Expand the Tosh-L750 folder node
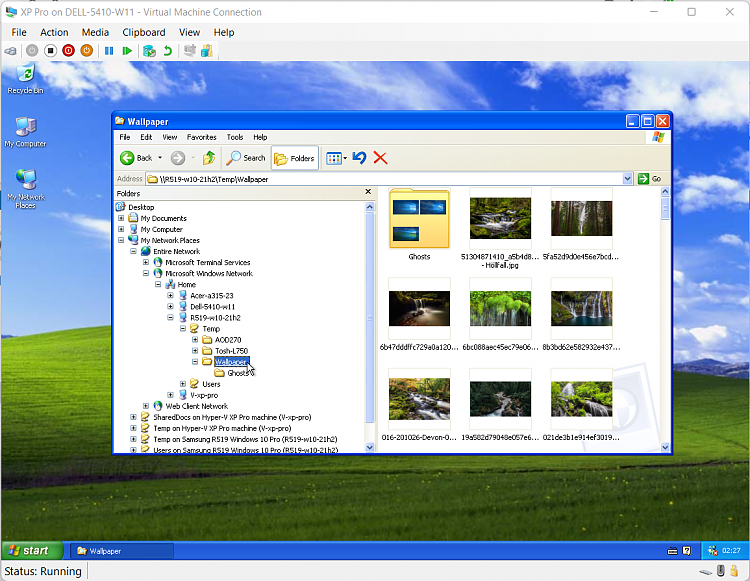Image resolution: width=750 pixels, height=581 pixels. click(x=195, y=351)
